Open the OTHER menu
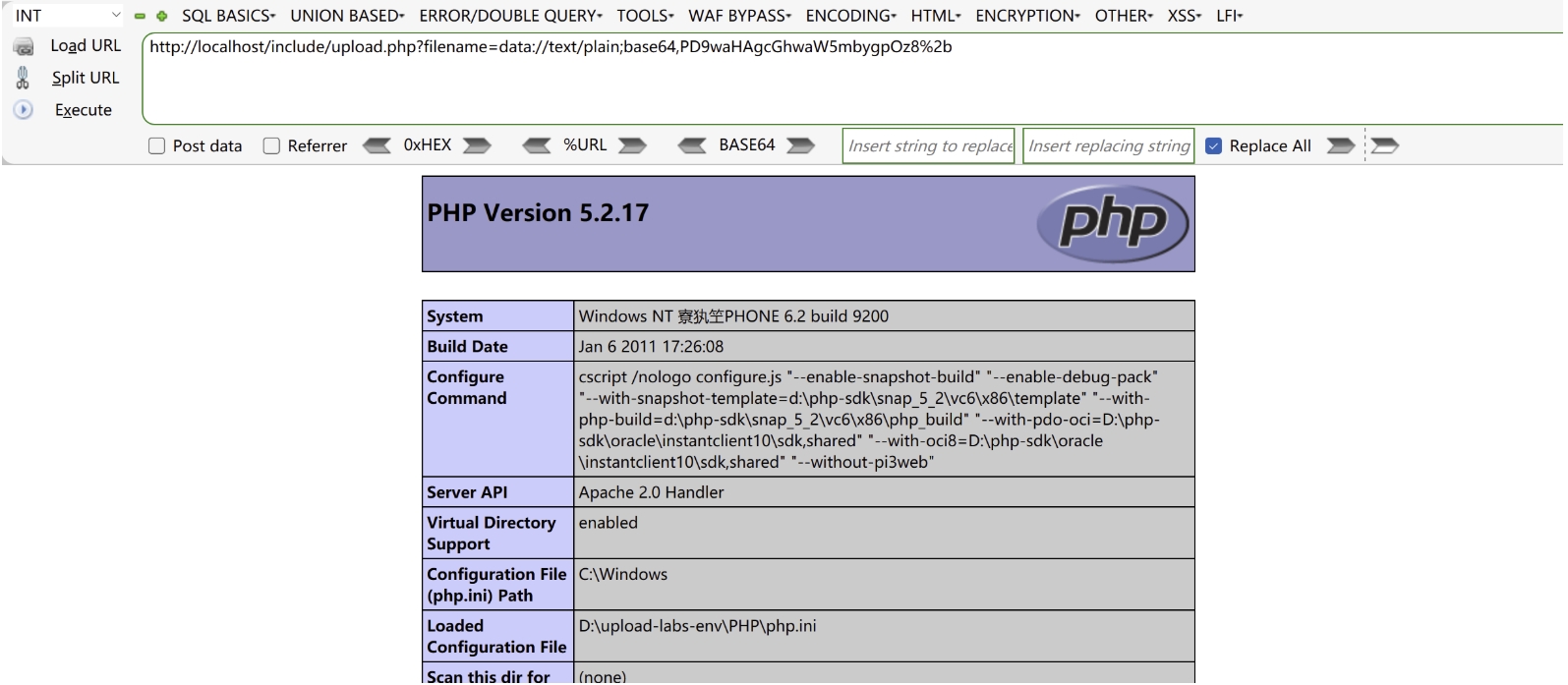 (1124, 16)
